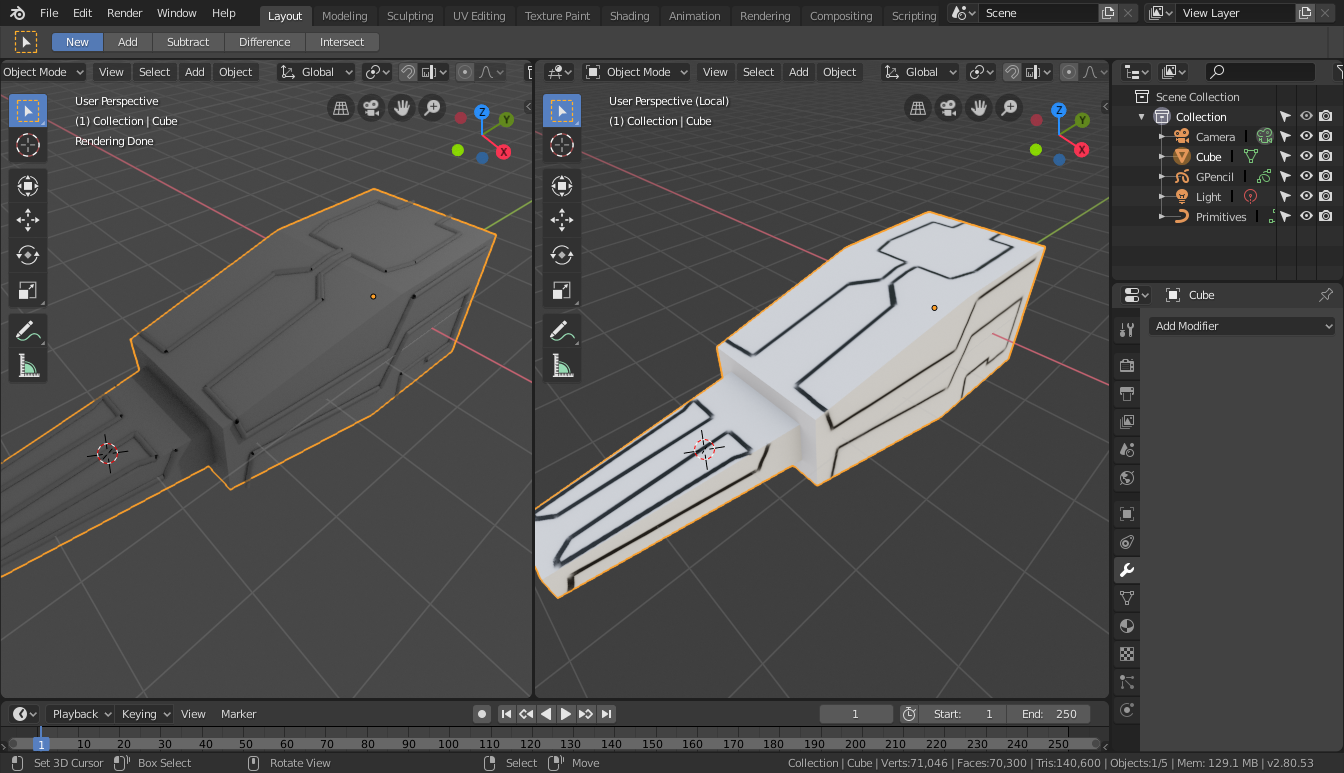Viewport: 1344px width, 773px height.
Task: Open the Add Modifier dropdown
Action: (1242, 326)
